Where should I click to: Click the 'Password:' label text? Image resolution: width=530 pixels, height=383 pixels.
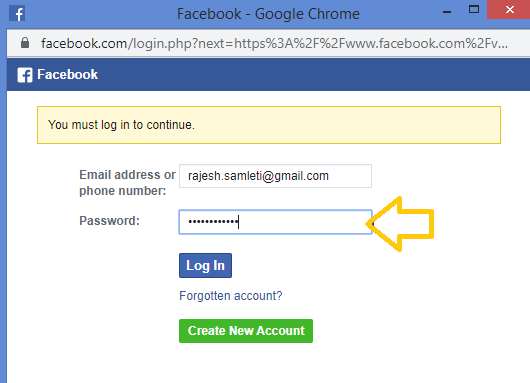[x=109, y=221]
